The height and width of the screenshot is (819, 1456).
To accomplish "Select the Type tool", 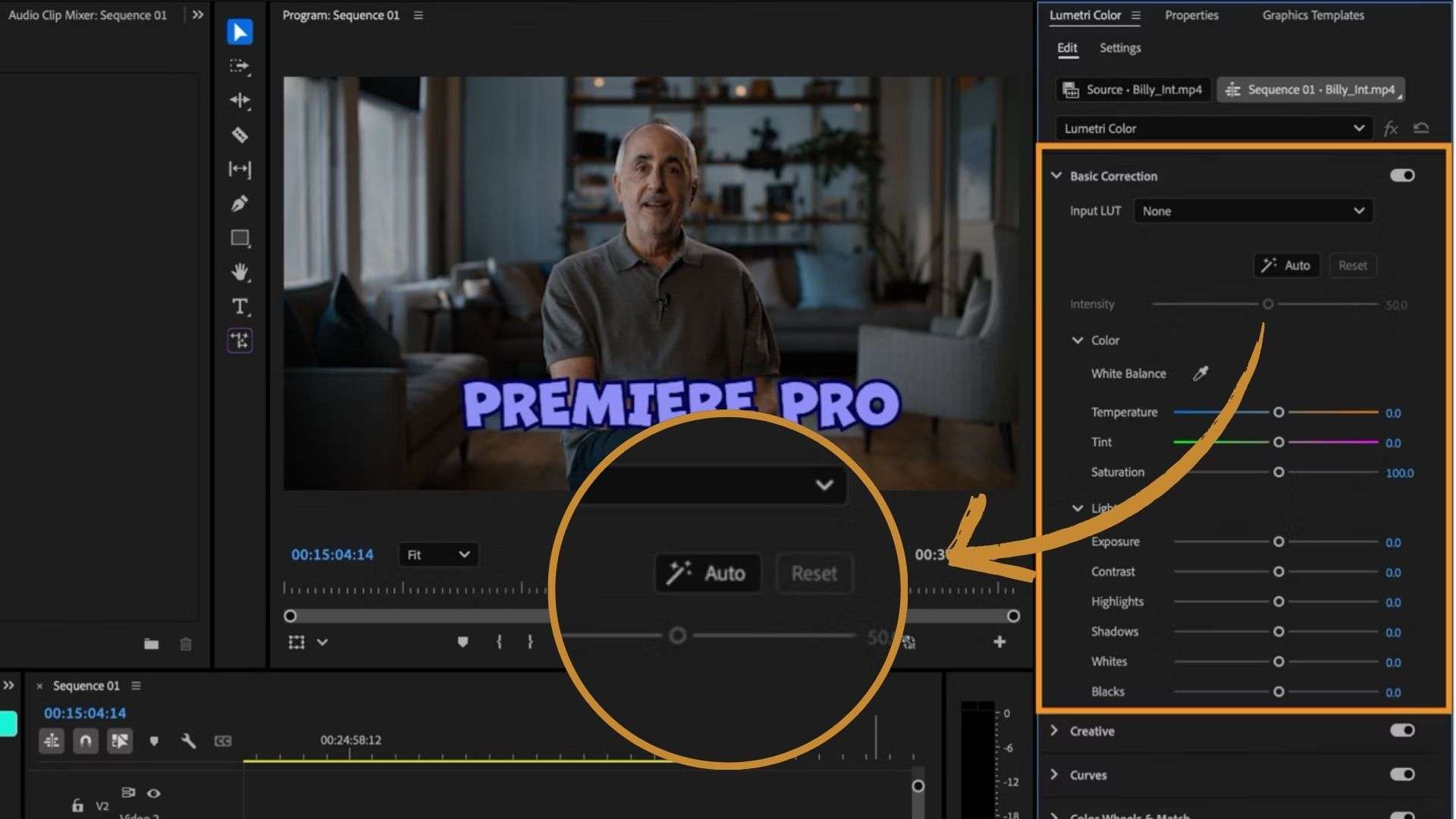I will [240, 306].
